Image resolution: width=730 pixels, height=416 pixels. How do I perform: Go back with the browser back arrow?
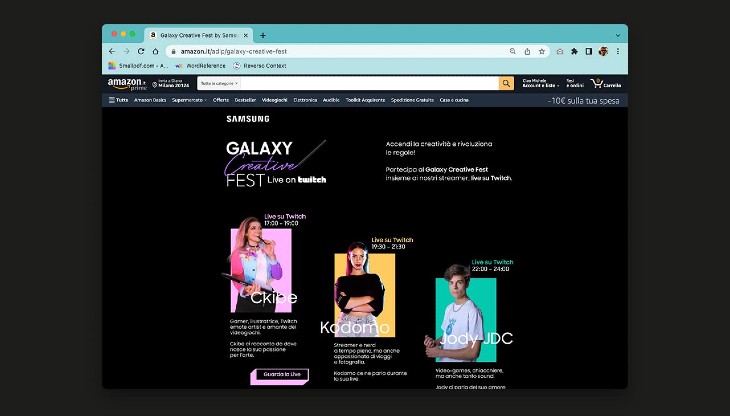[112, 51]
